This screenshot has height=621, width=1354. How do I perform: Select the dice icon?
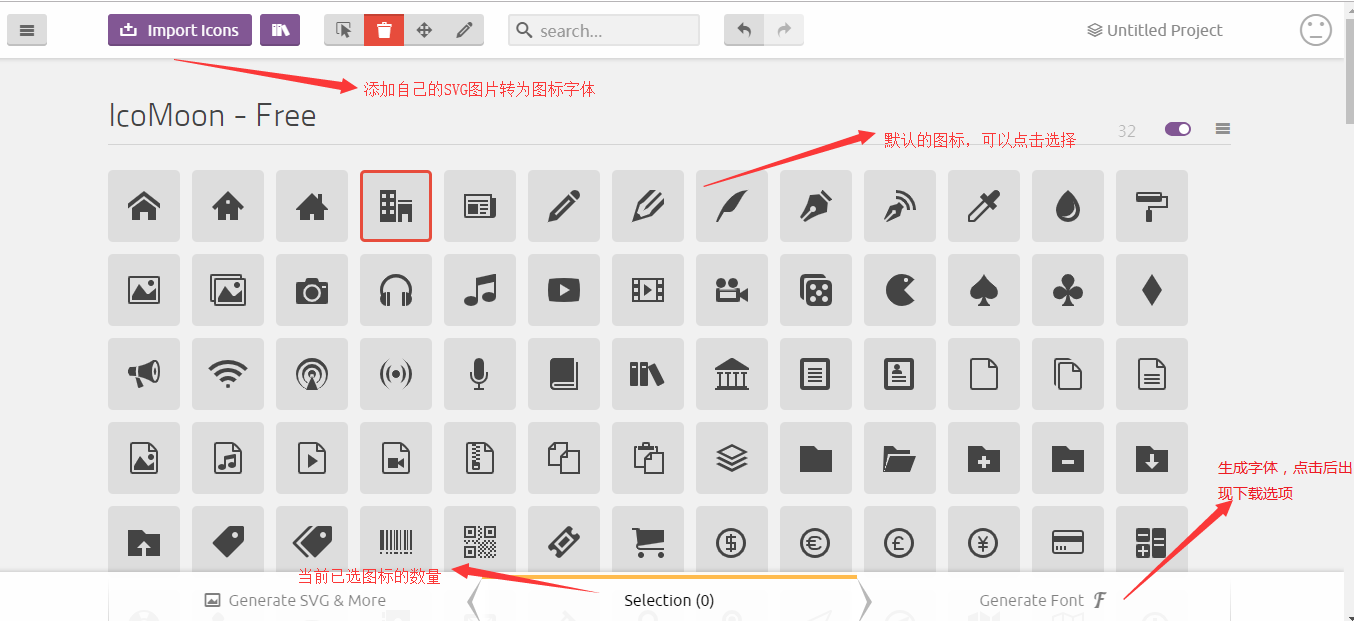816,290
